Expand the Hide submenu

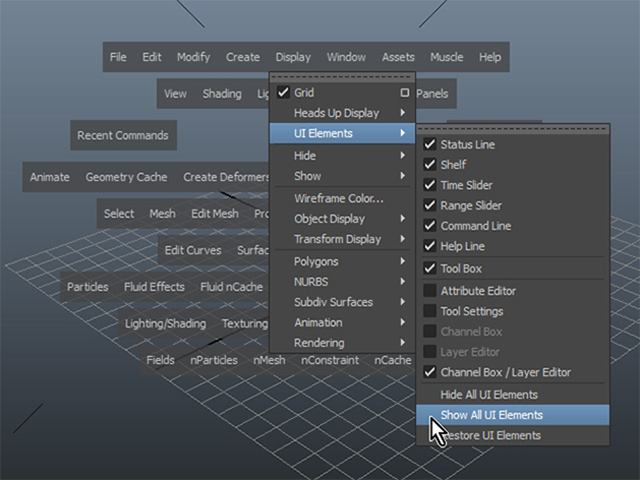tap(342, 156)
